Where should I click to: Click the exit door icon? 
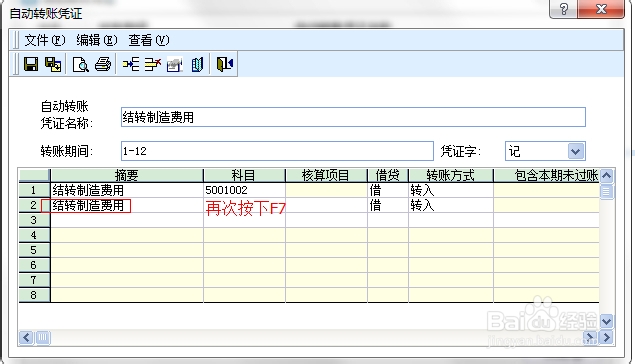click(225, 64)
